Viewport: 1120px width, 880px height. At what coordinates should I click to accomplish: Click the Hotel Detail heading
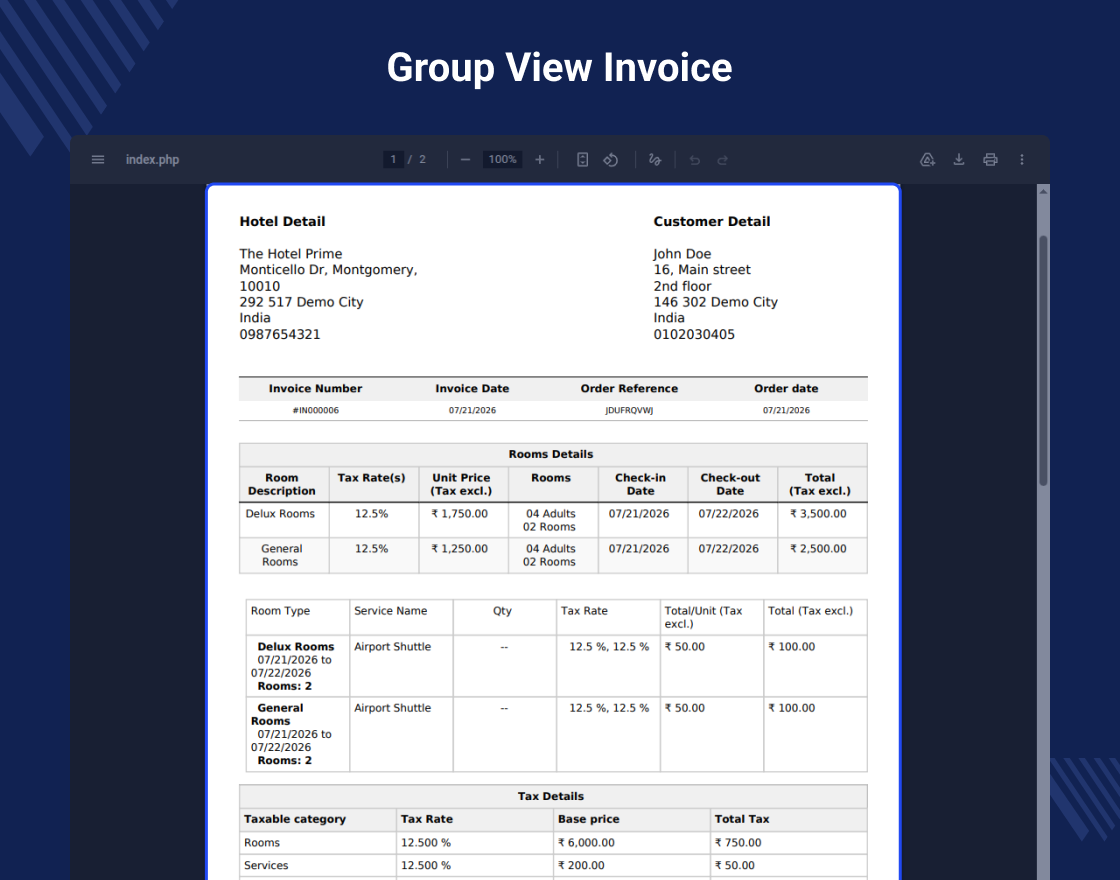(x=282, y=221)
